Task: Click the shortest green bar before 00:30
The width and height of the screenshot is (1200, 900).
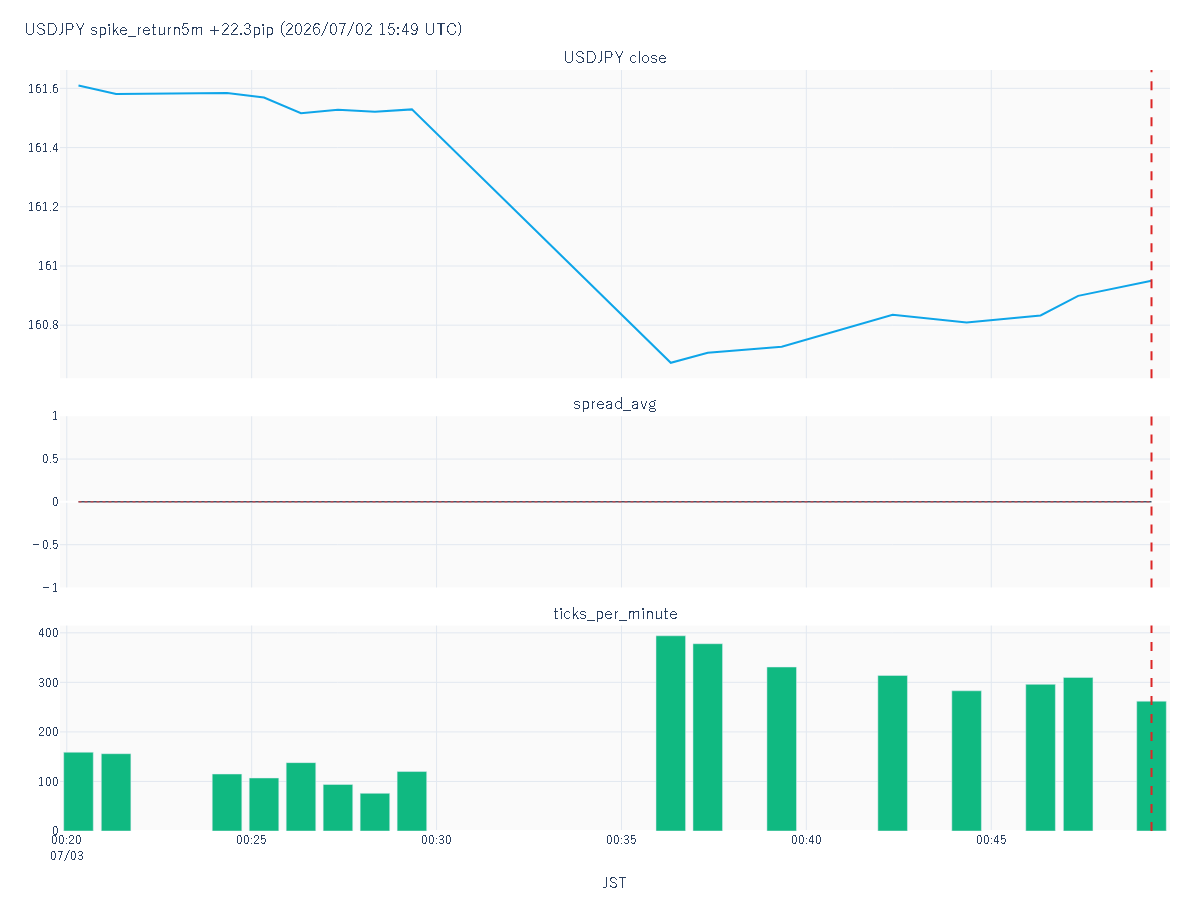Action: [375, 812]
